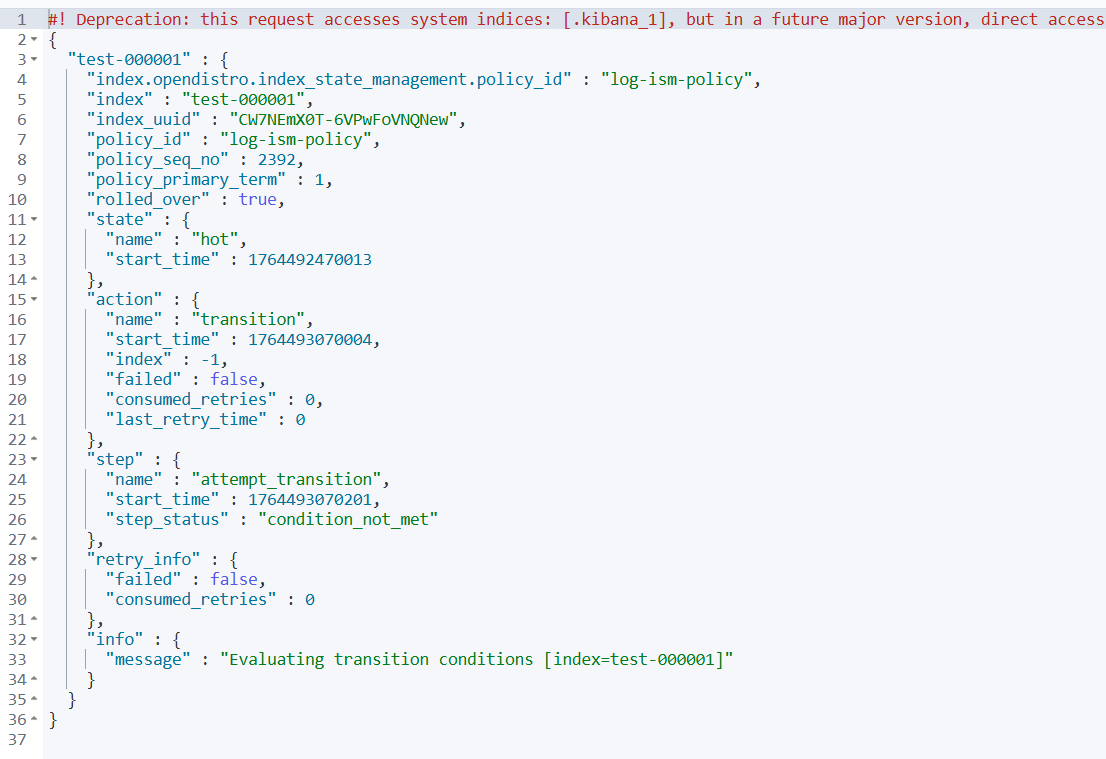
Task: Collapse the "info" block fold arrow
Action: [x=34, y=639]
